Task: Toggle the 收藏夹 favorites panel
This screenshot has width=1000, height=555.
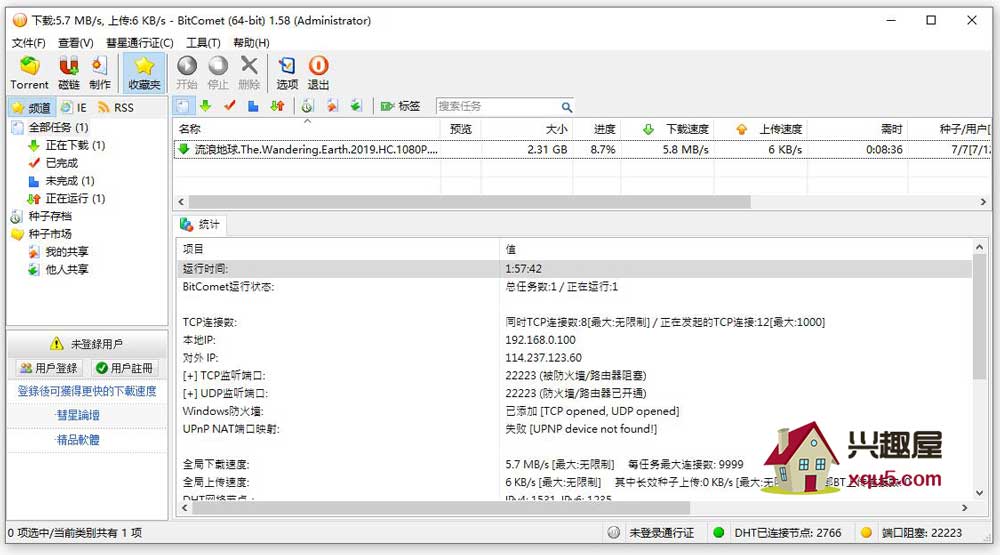Action: 144,73
